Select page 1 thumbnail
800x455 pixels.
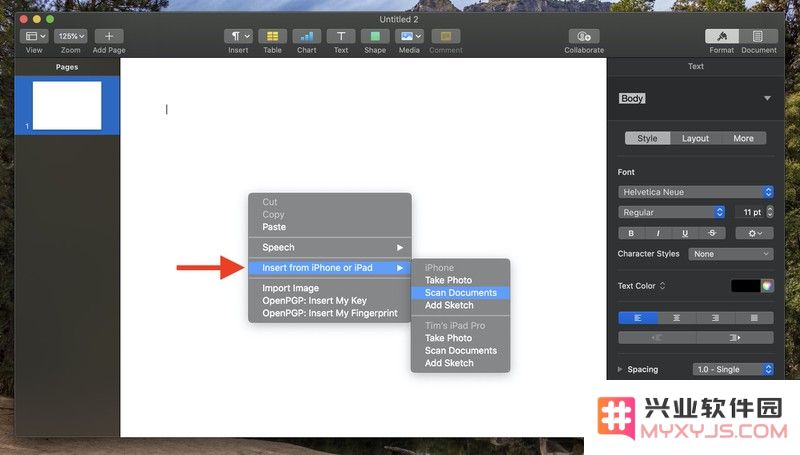click(x=67, y=106)
